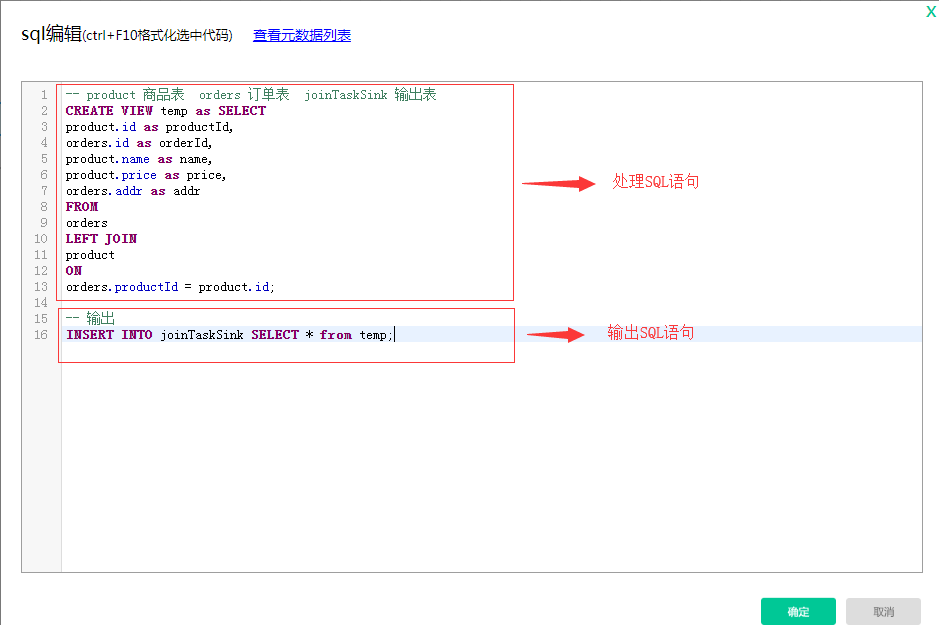This screenshot has height=625, width=939.
Task: Open the 查看元数据列表 link
Action: pyautogui.click(x=302, y=35)
